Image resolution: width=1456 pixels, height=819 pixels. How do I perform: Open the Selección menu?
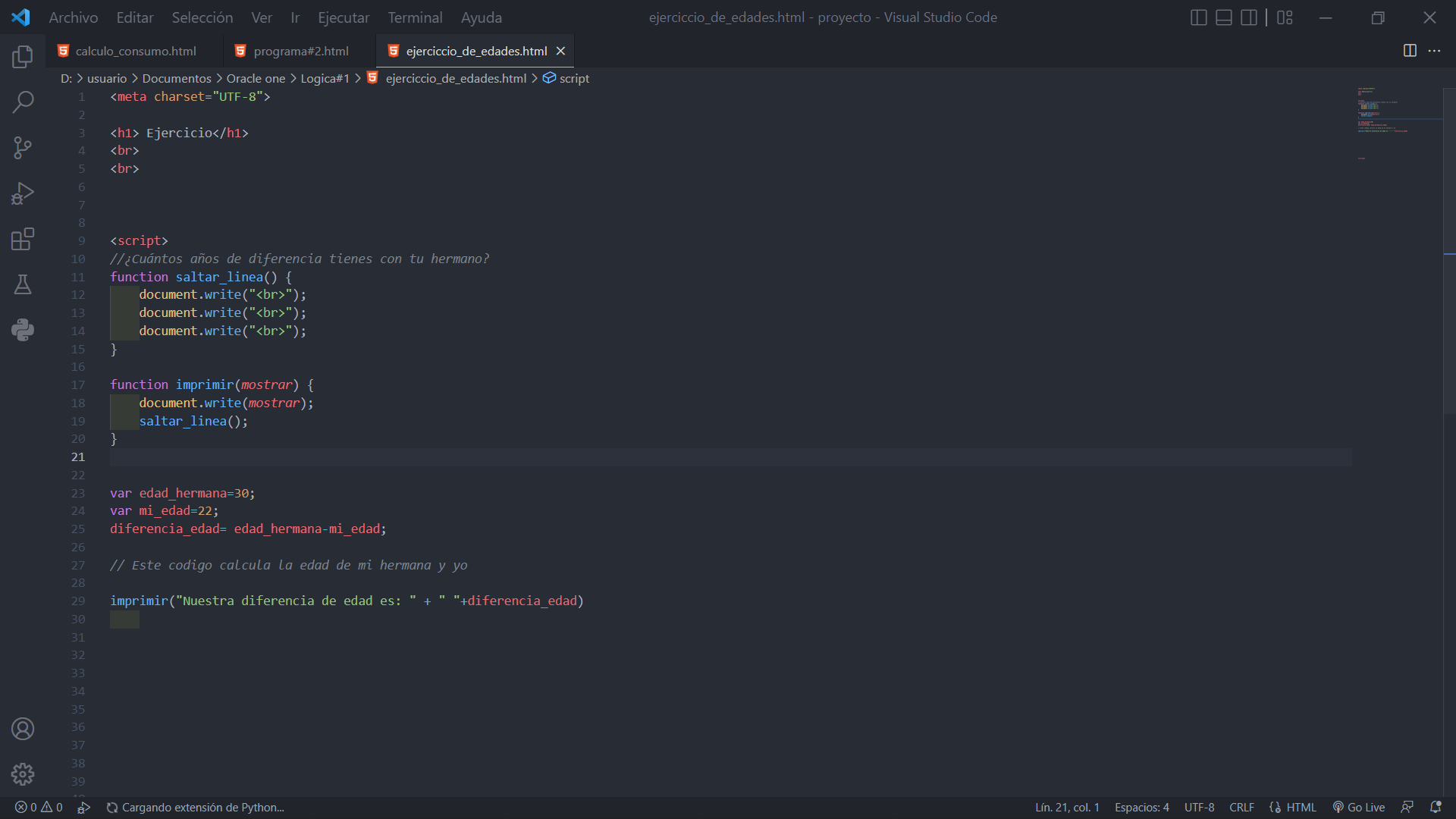pos(202,17)
